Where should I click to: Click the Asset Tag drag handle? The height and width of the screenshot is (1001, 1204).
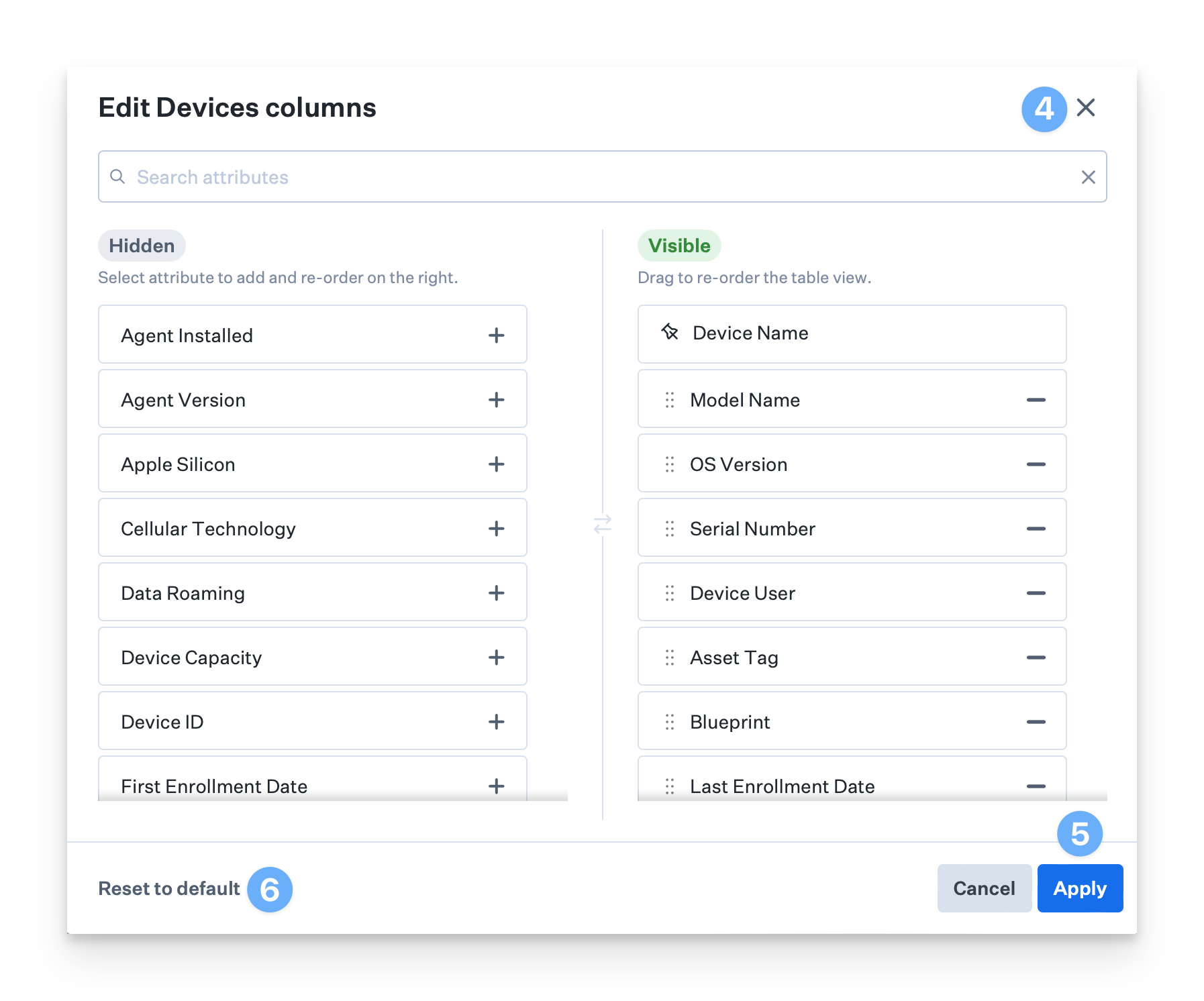click(669, 657)
